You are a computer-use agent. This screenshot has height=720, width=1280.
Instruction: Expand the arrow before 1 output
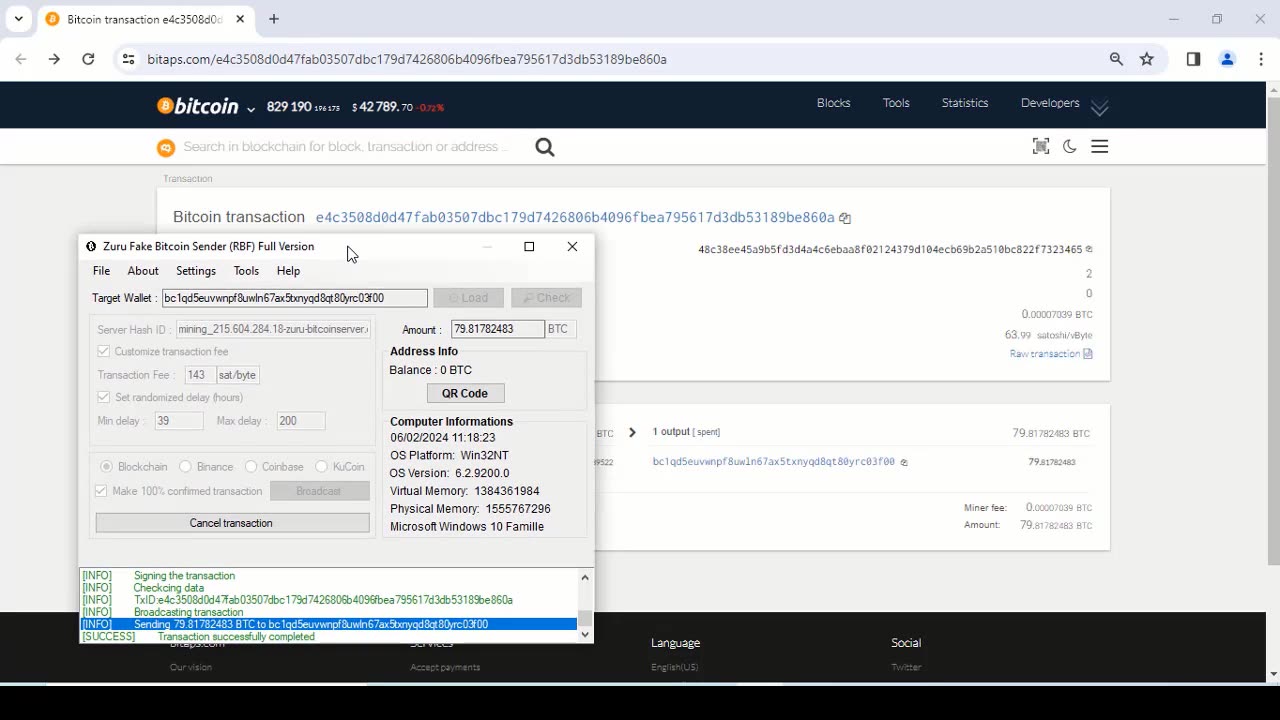pyautogui.click(x=632, y=432)
